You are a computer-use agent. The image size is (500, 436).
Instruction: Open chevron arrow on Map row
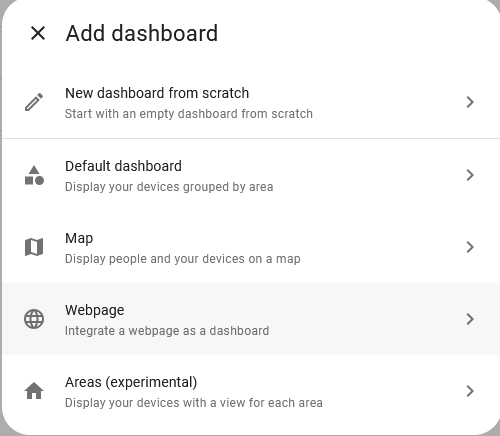[470, 247]
